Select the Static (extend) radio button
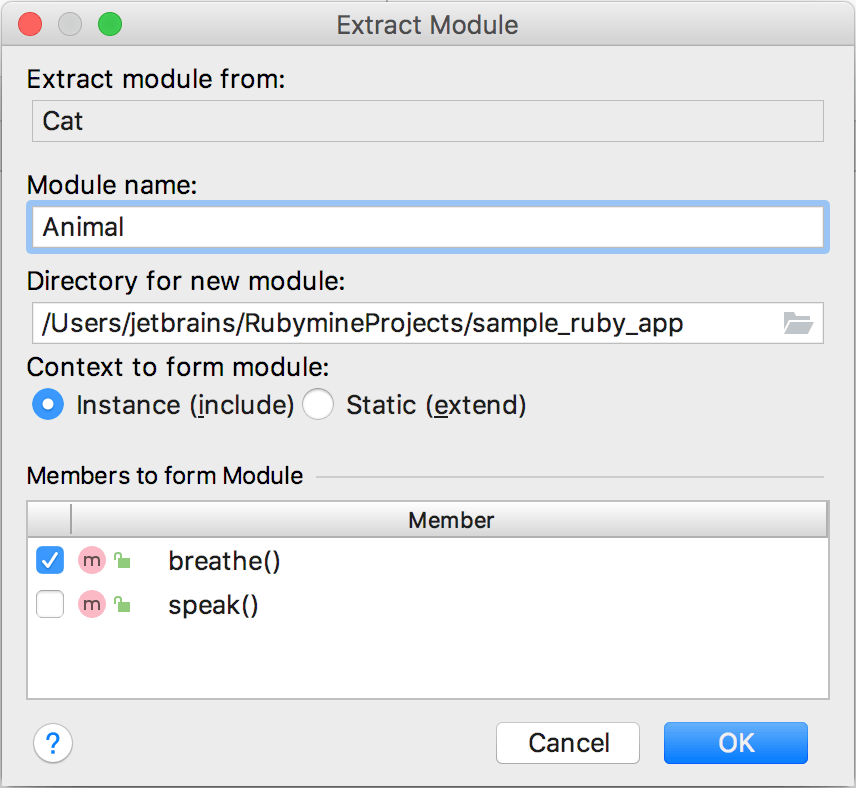Viewport: 856px width, 788px height. pos(317,405)
